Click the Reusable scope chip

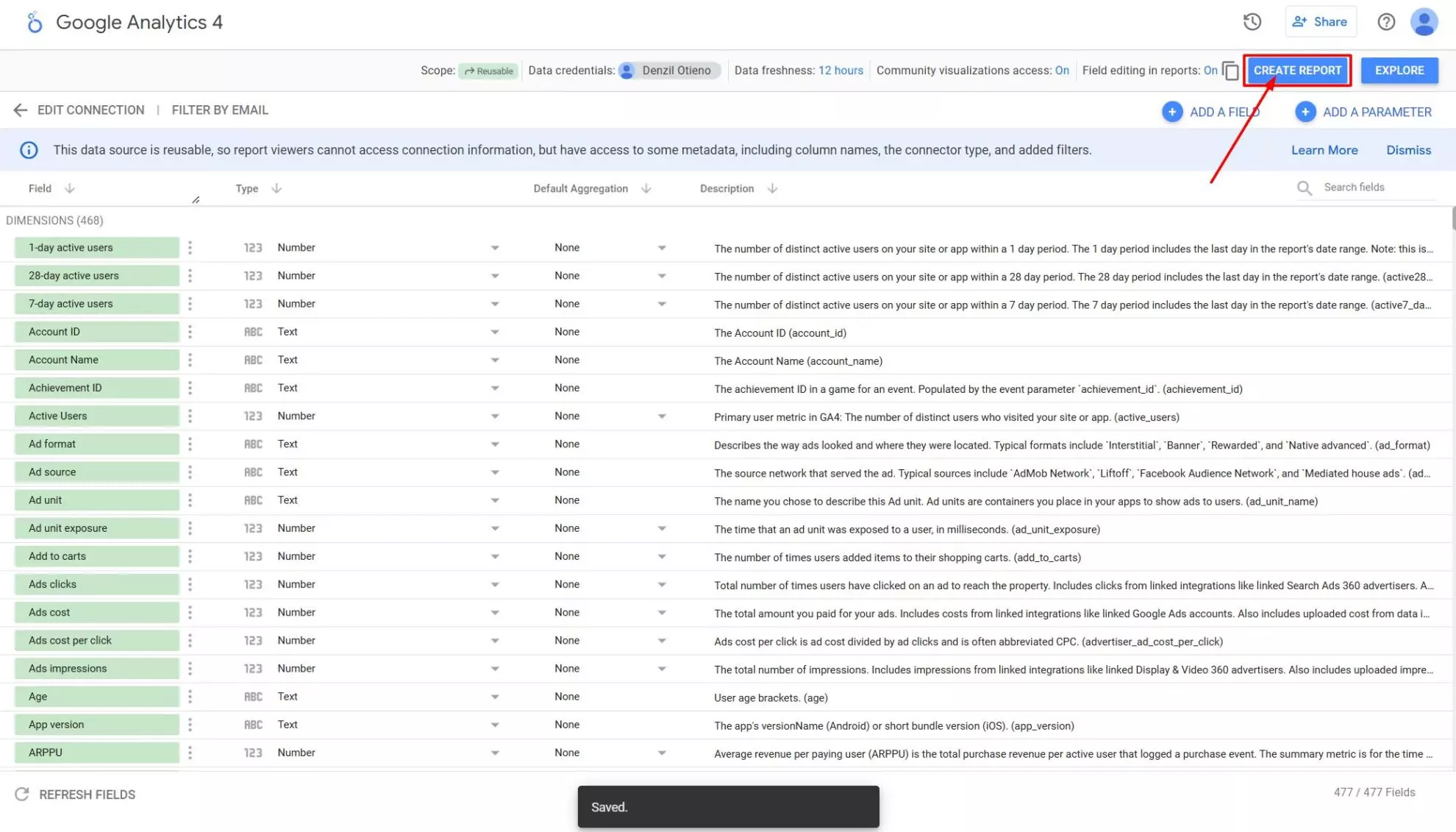[488, 71]
